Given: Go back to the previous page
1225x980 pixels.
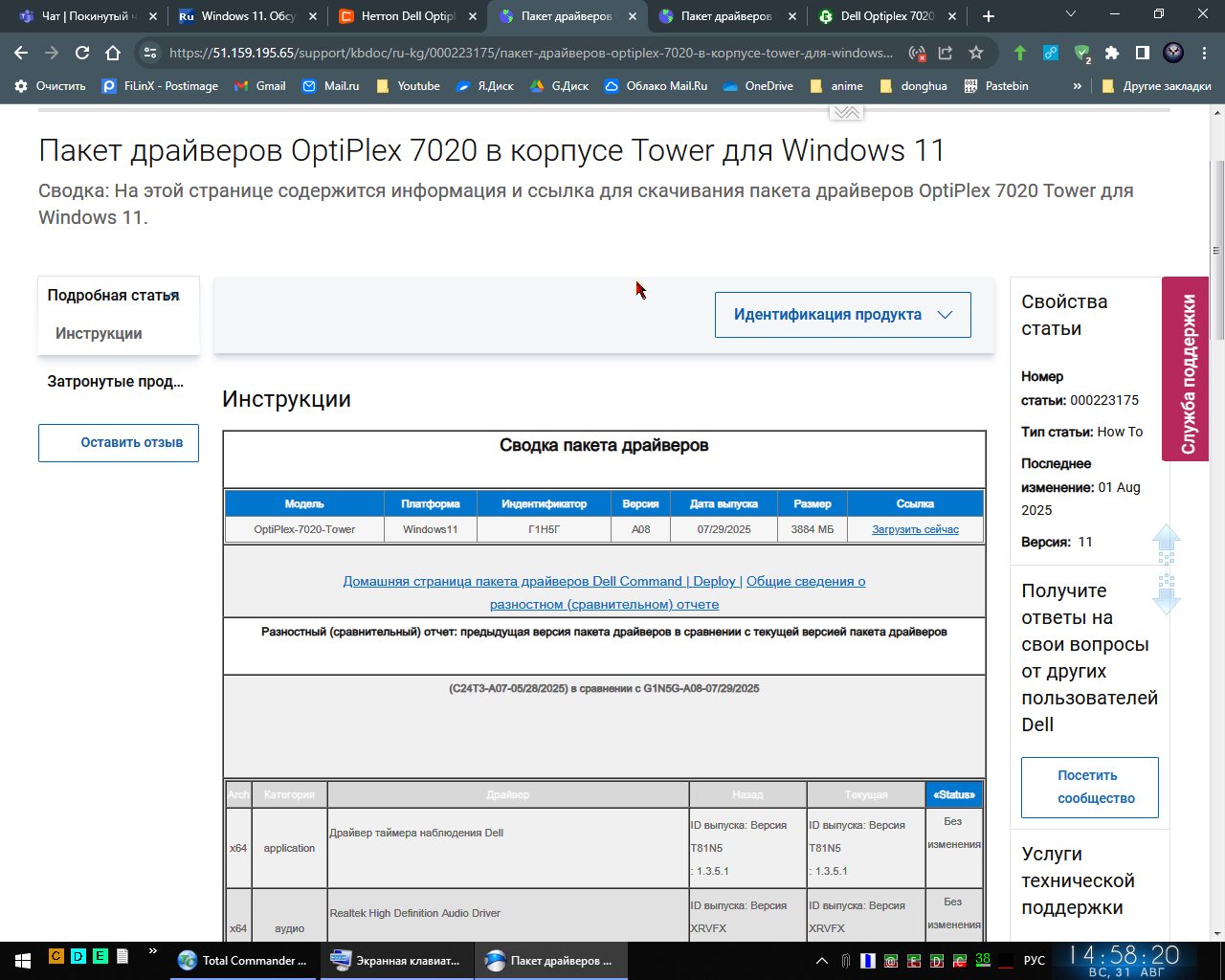Looking at the screenshot, I should (21, 53).
